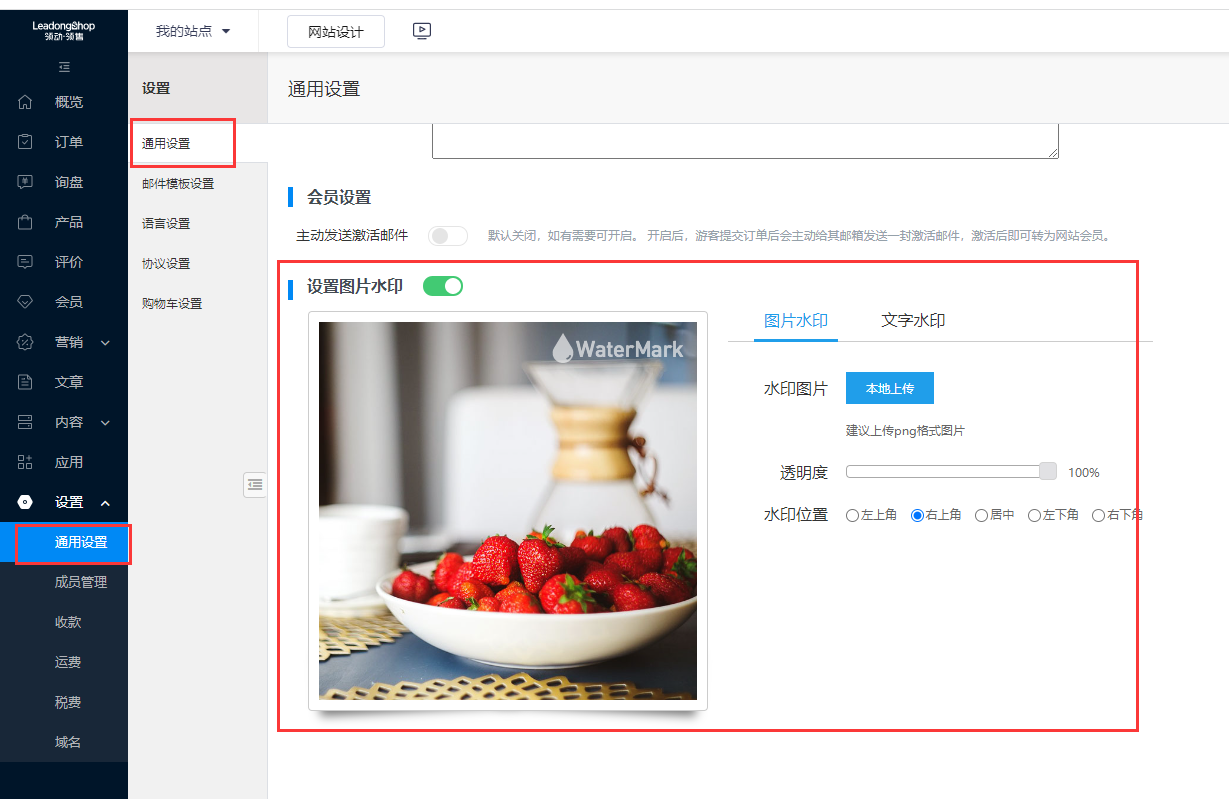Click the 本地上传 upload button
This screenshot has width=1229, height=799.
point(889,388)
